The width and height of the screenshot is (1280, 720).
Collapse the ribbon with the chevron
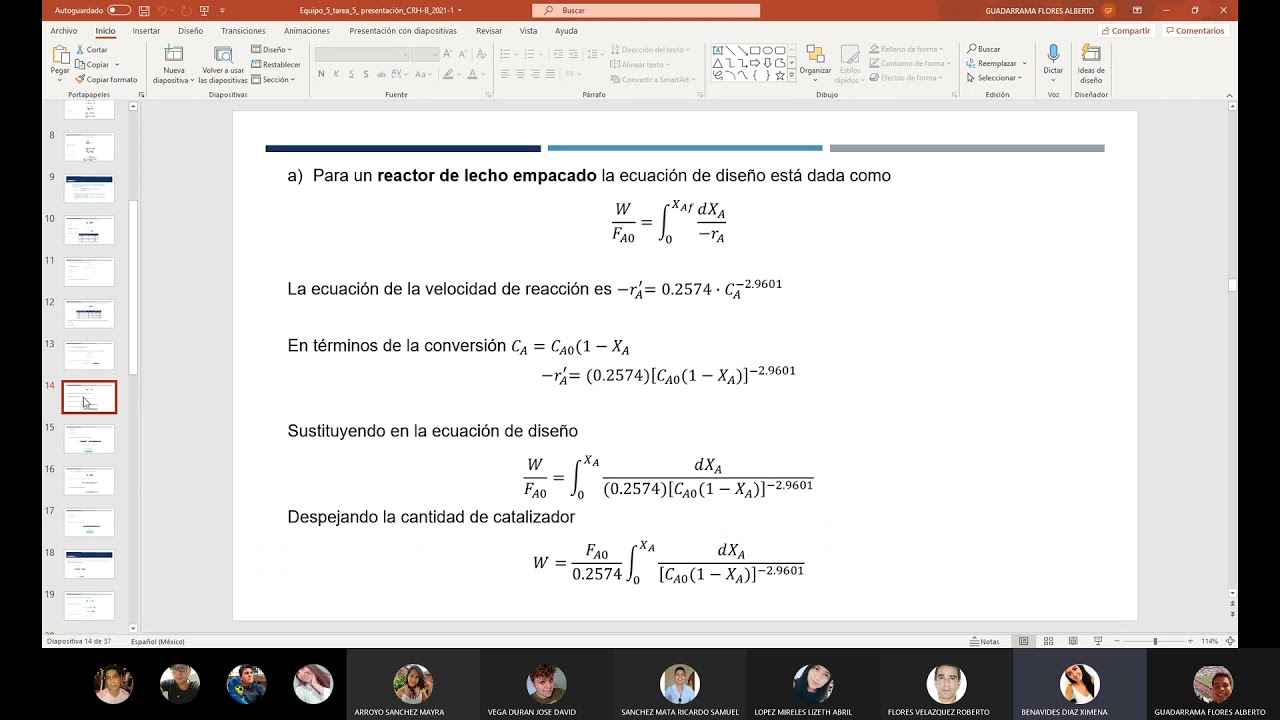1229,95
